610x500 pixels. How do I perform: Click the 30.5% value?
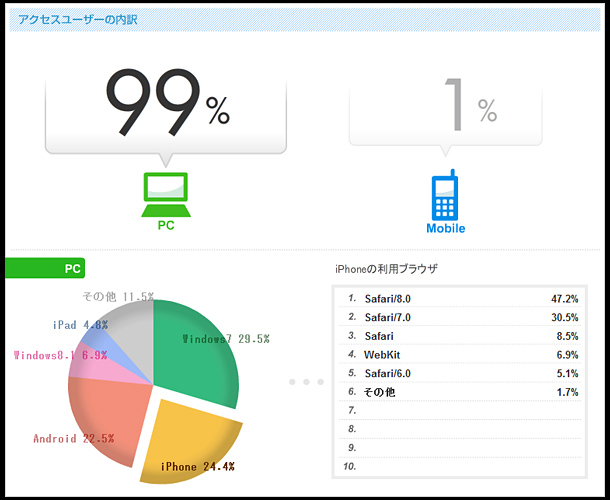564,318
